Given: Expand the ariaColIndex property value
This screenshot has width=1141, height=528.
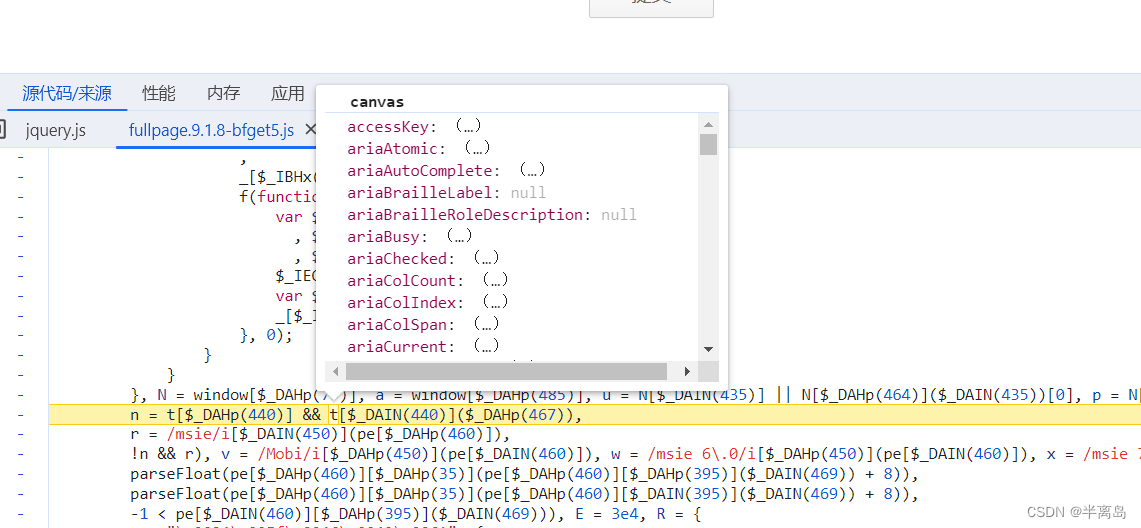Looking at the screenshot, I should click(495, 302).
